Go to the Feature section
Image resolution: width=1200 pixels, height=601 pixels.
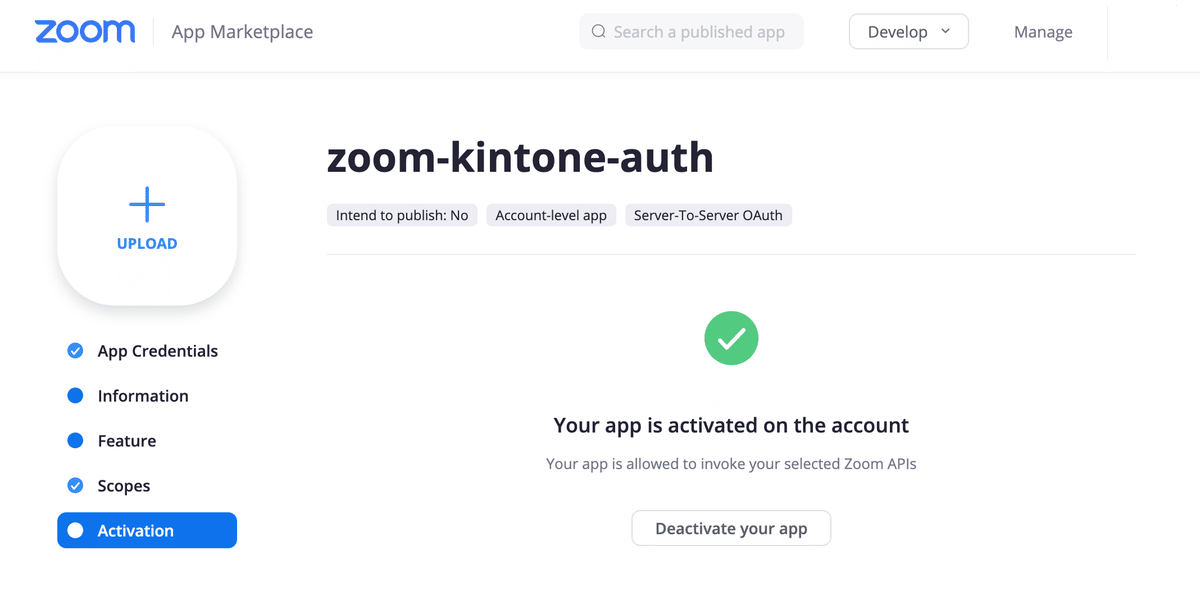127,441
